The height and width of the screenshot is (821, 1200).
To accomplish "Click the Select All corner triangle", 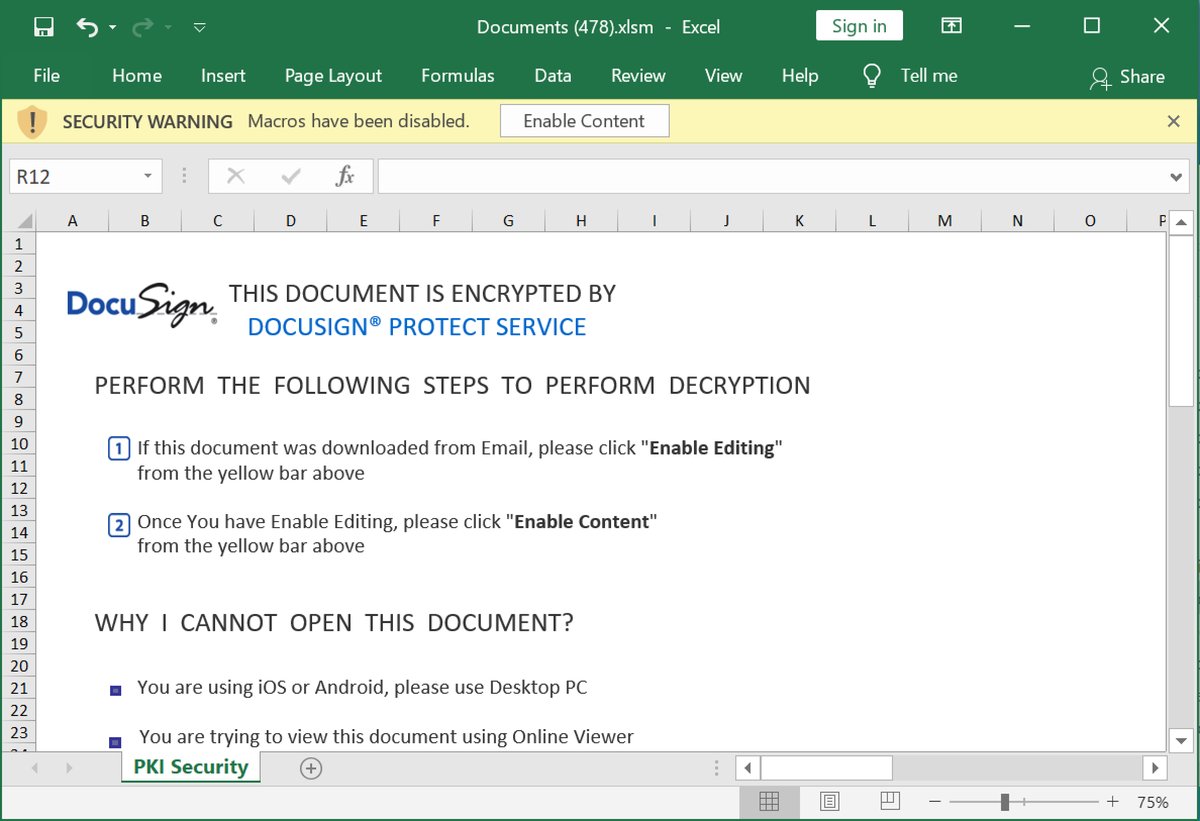I will pyautogui.click(x=23, y=221).
